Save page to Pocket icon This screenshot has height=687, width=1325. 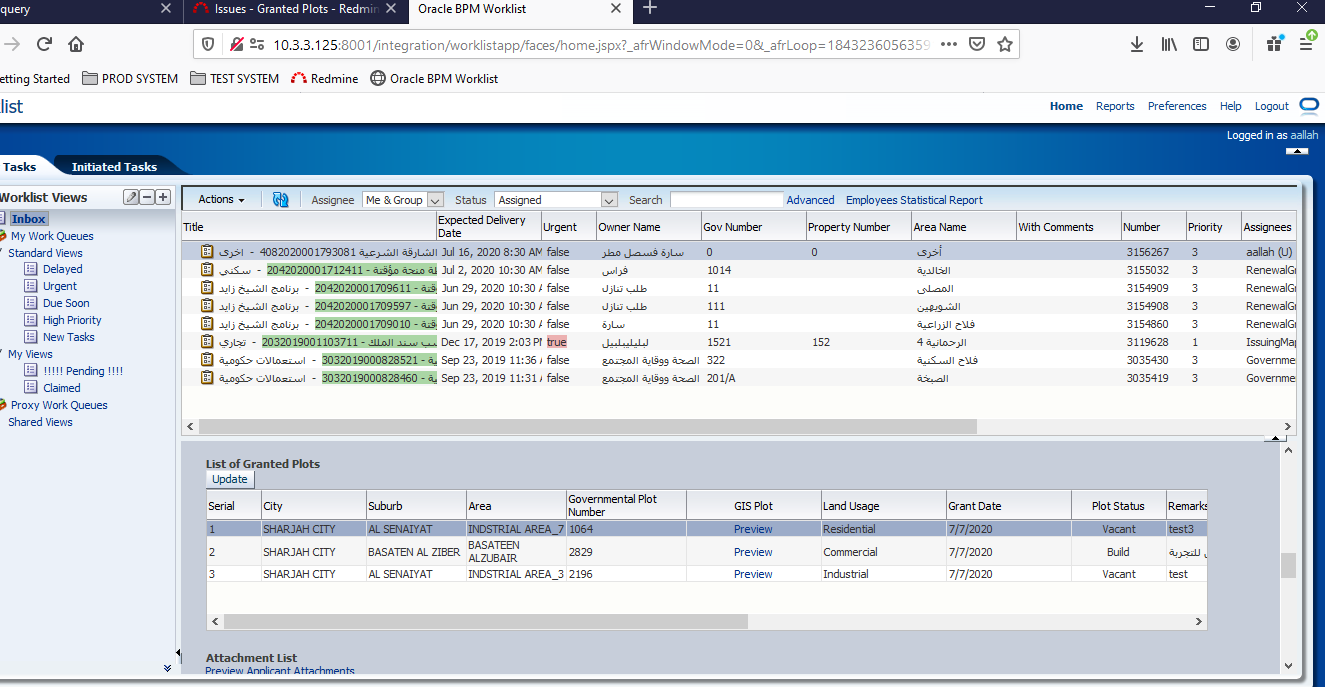977,44
